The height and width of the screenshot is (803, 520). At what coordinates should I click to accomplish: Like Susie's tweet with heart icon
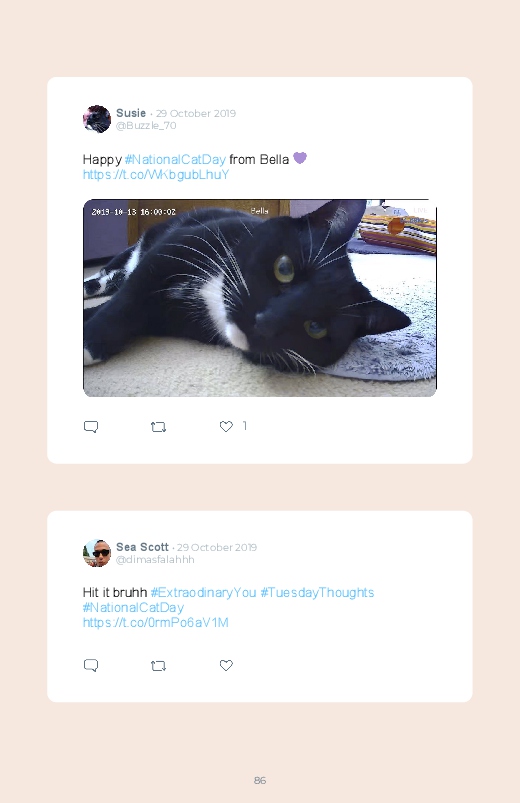click(226, 426)
